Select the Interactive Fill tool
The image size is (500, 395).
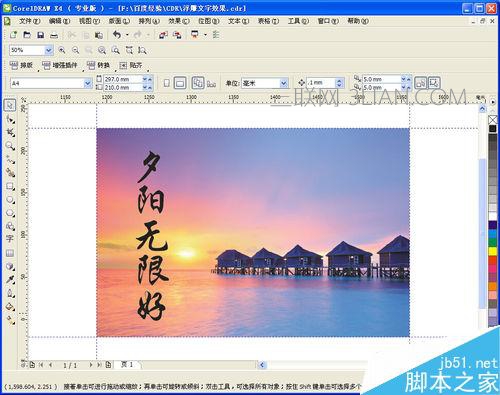click(10, 320)
